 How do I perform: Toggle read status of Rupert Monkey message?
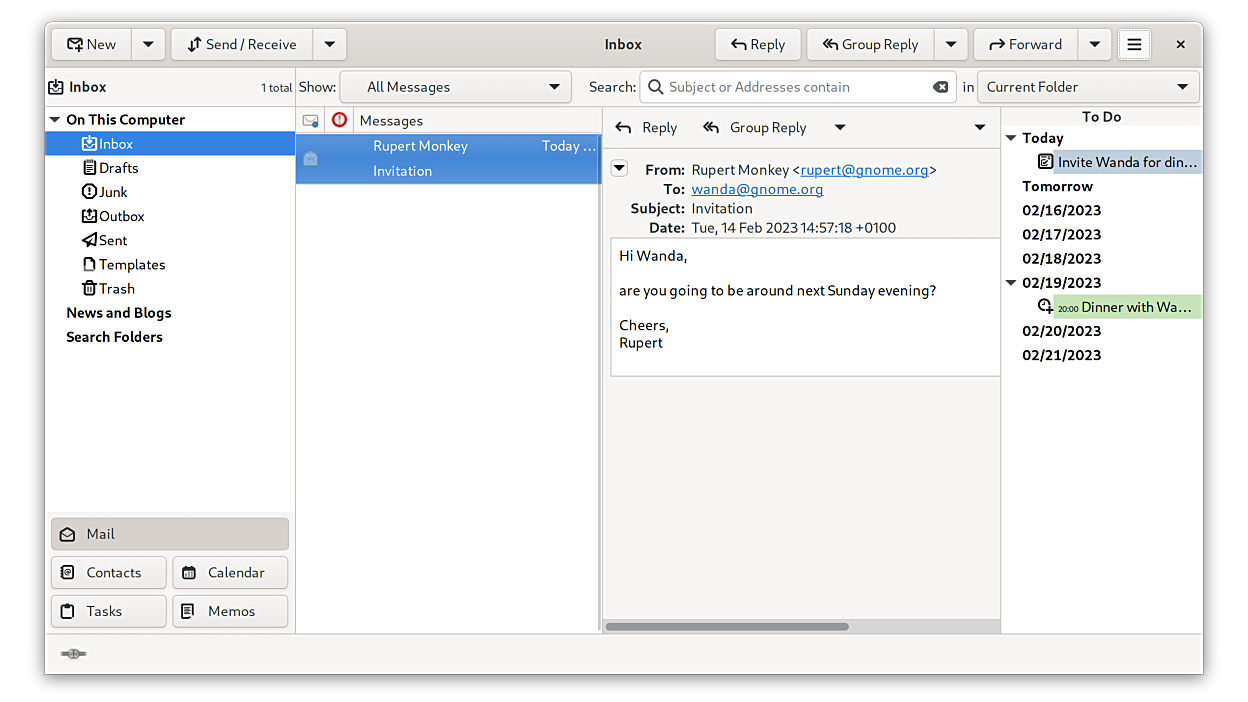point(310,158)
